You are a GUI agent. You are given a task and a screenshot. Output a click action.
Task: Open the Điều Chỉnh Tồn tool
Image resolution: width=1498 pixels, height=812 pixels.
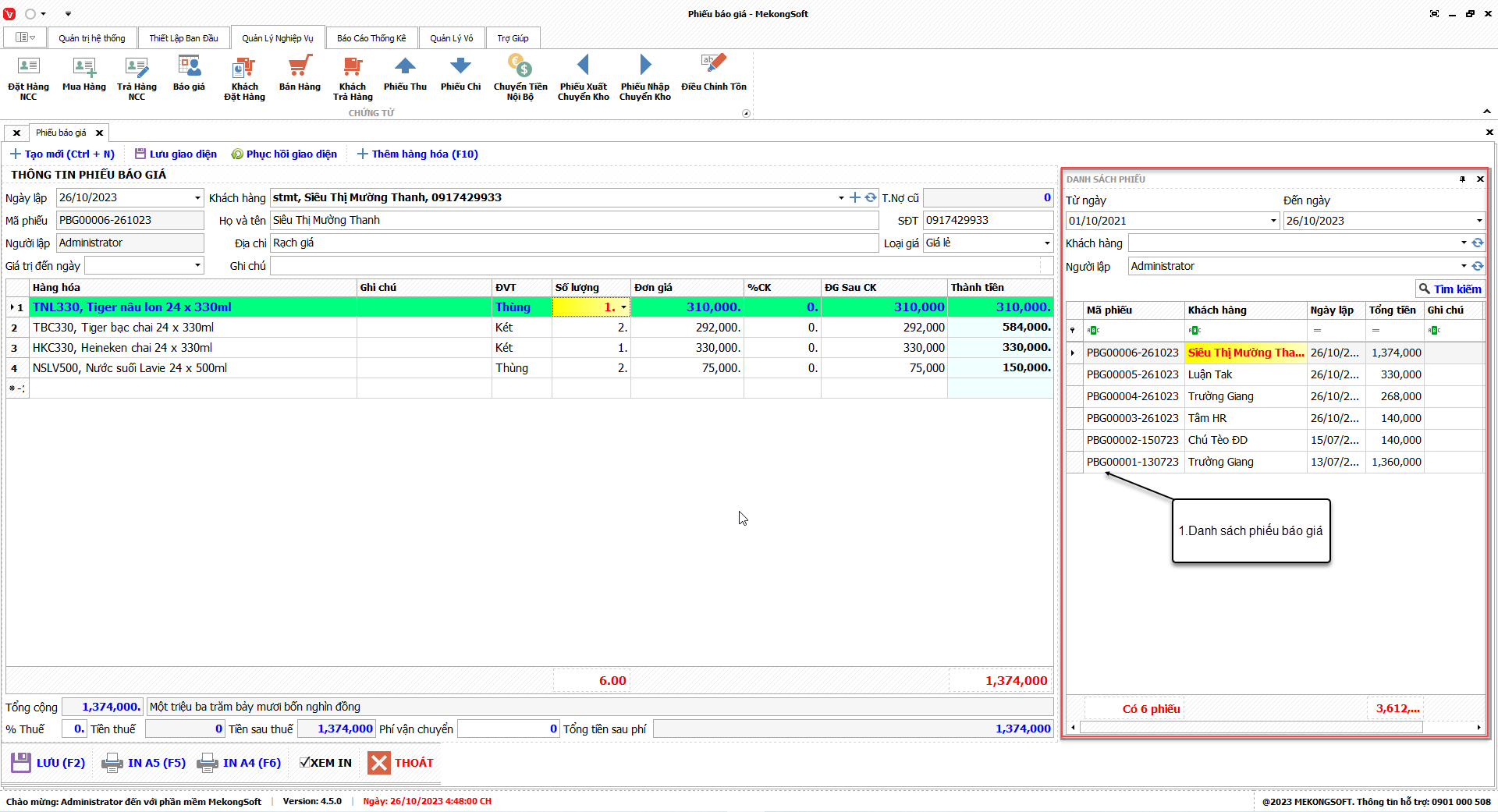coord(713,67)
